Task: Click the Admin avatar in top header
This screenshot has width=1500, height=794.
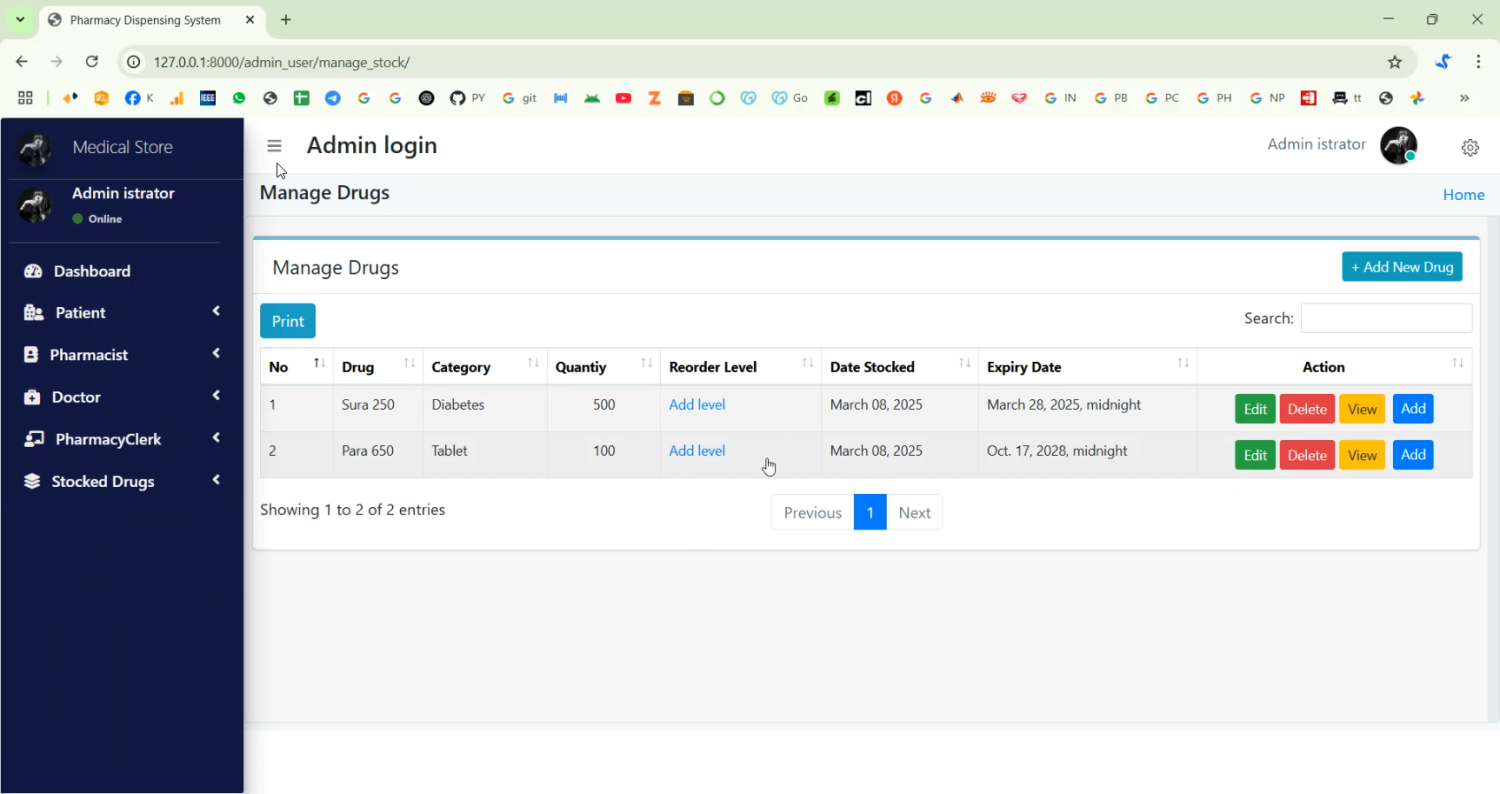Action: [x=1398, y=146]
